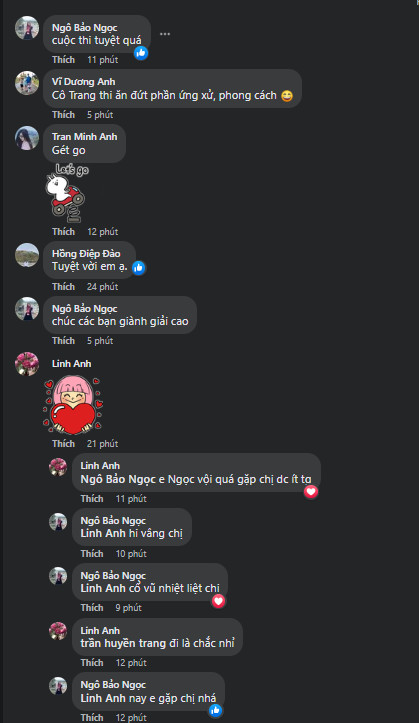
Task: Click heart reaction on 'cổ vũ nhiệt liệt' reply
Action: pos(218,601)
